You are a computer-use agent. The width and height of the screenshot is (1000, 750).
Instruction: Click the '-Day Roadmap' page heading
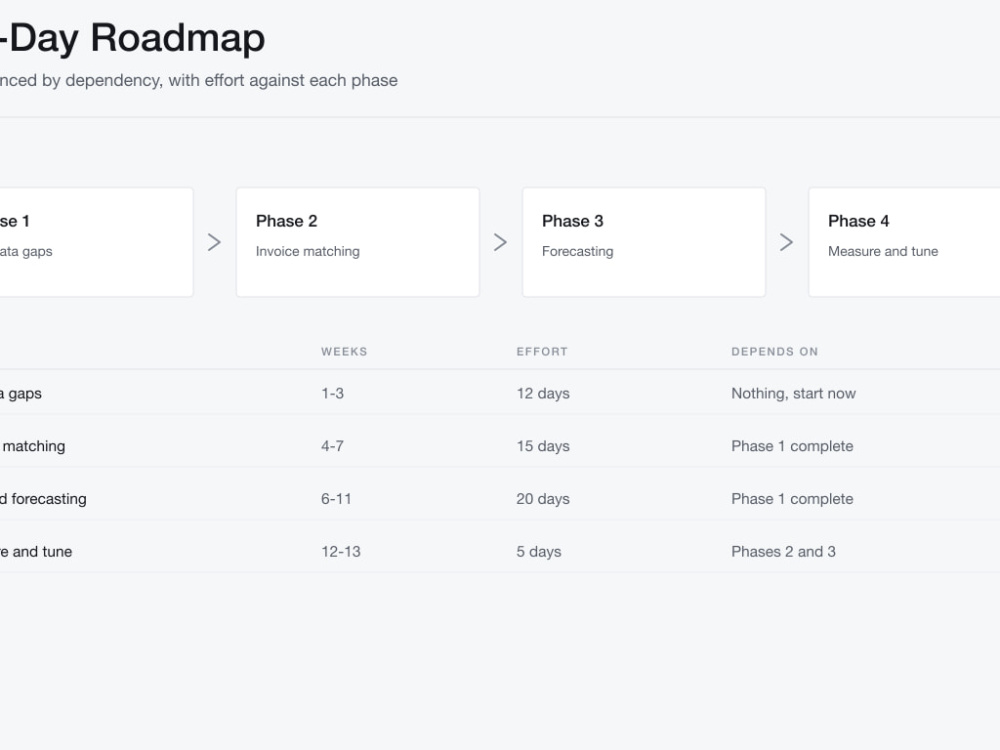(x=133, y=38)
